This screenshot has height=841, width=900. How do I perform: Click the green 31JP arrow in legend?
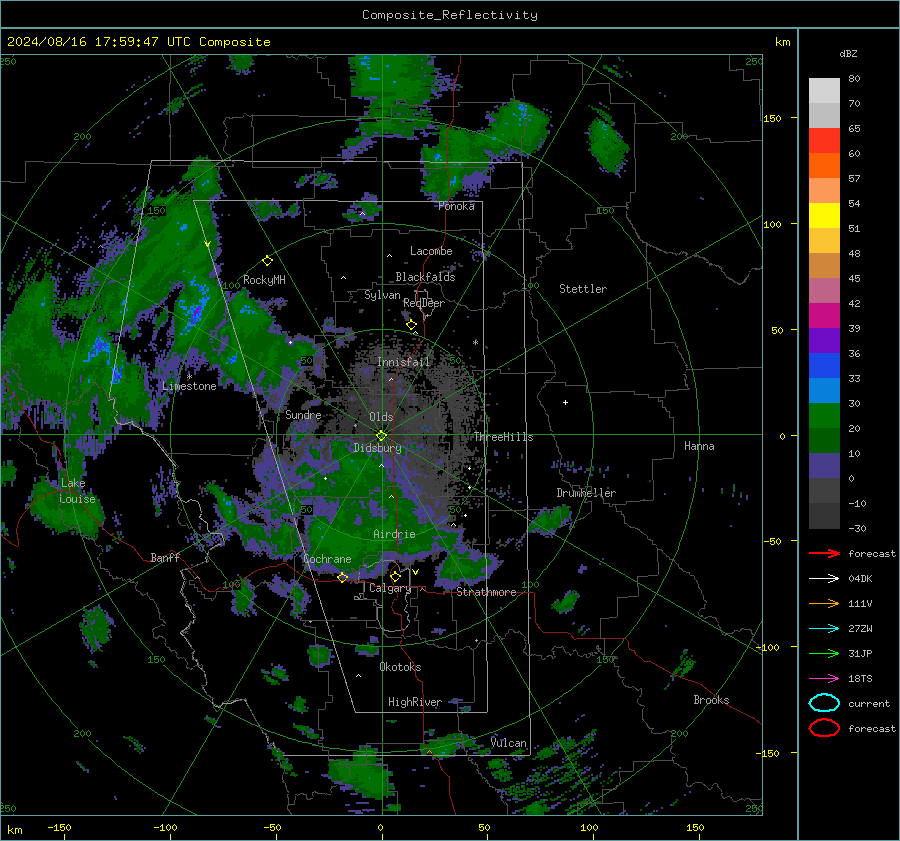pos(824,653)
